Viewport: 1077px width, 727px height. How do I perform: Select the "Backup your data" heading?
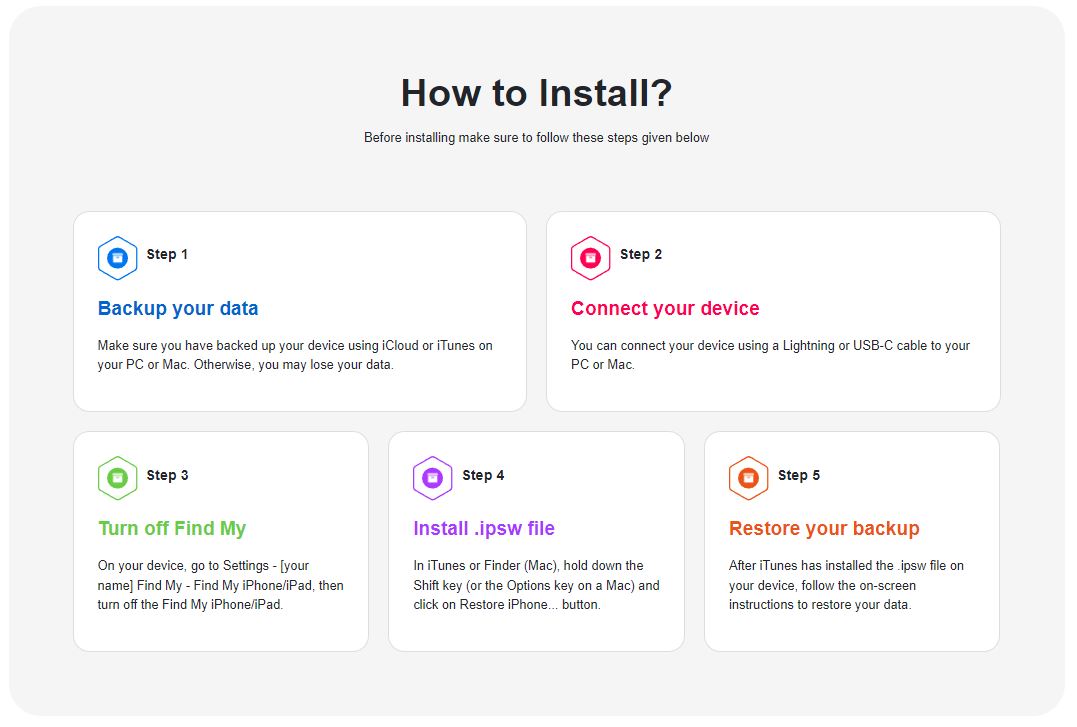click(178, 308)
